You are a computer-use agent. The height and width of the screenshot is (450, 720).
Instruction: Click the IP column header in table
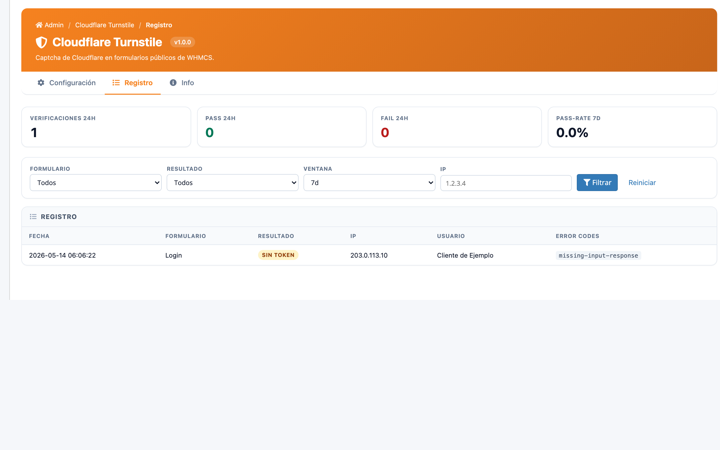[x=353, y=236]
